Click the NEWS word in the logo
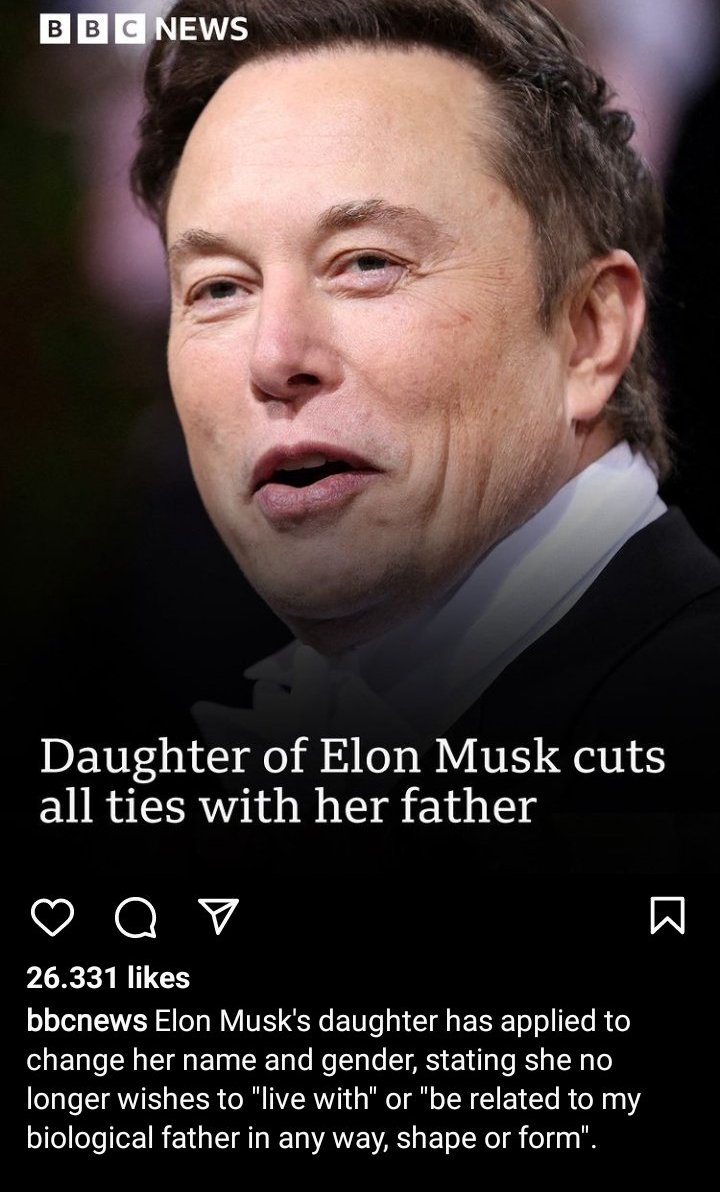This screenshot has width=720, height=1192. coord(201,29)
